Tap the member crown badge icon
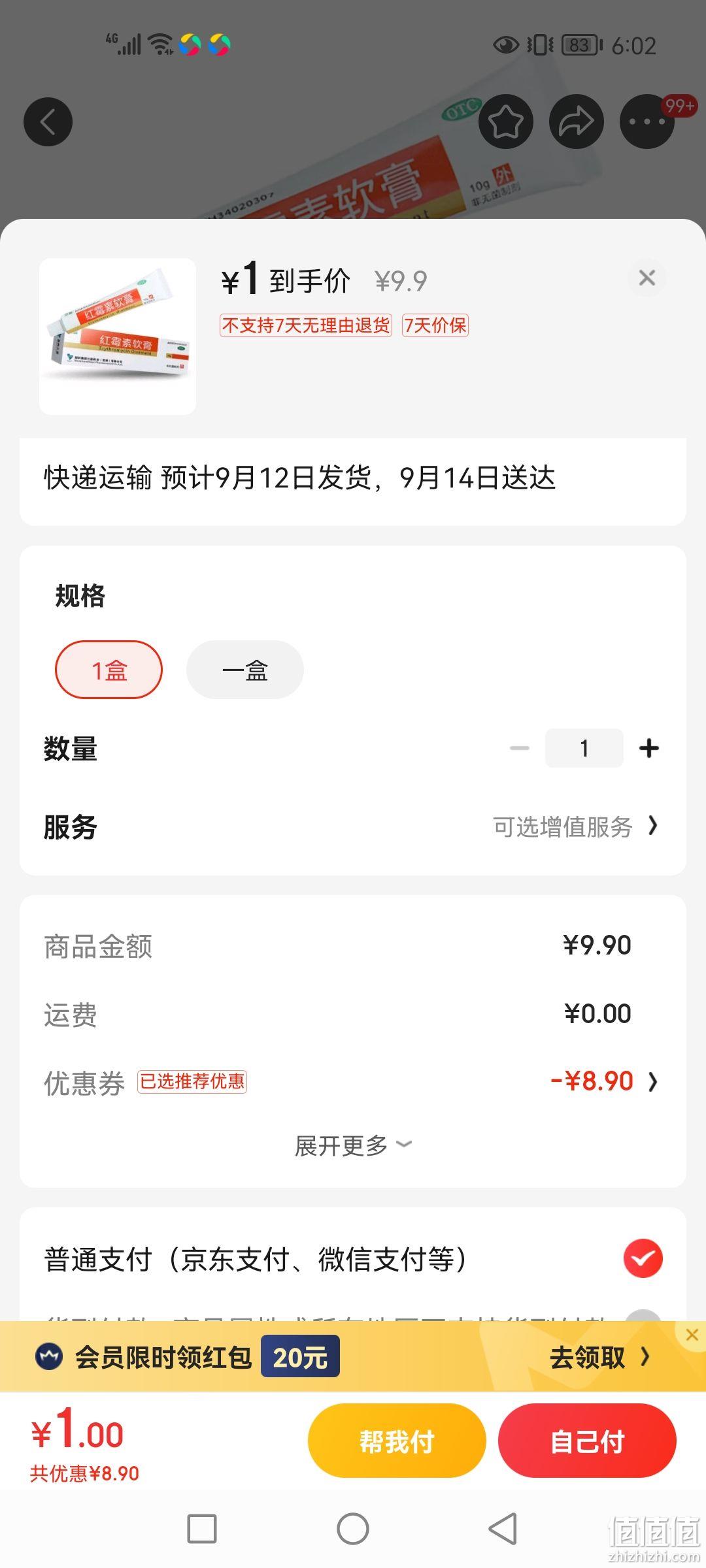 click(49, 1357)
